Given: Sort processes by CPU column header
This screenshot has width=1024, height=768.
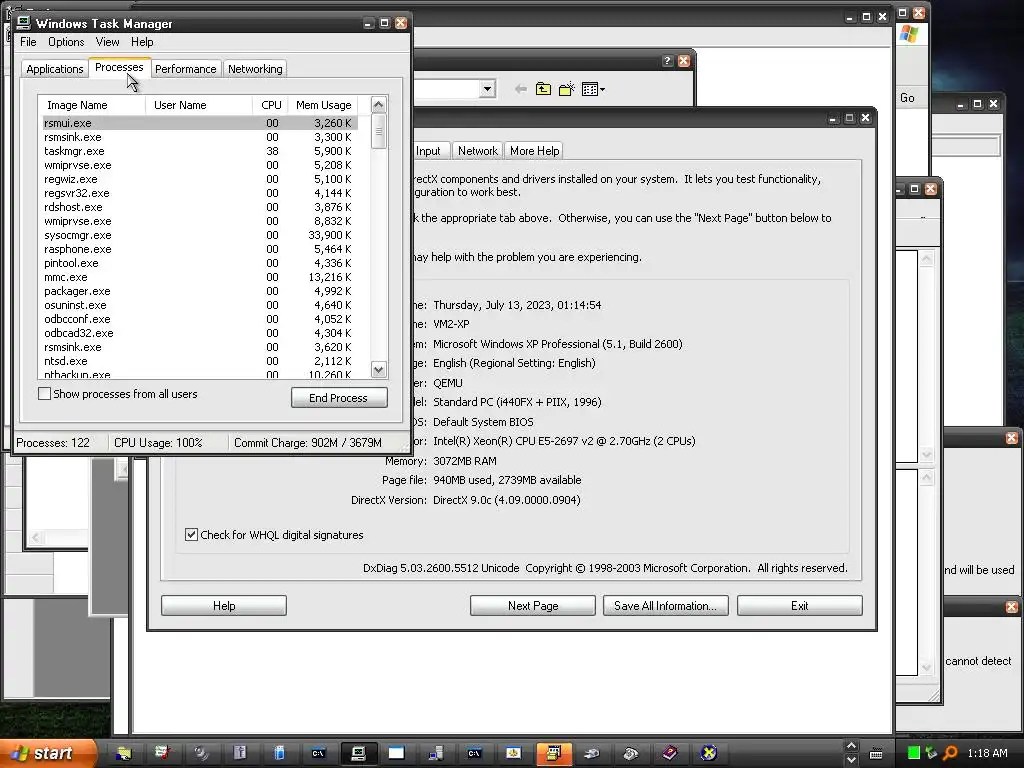Looking at the screenshot, I should point(270,105).
